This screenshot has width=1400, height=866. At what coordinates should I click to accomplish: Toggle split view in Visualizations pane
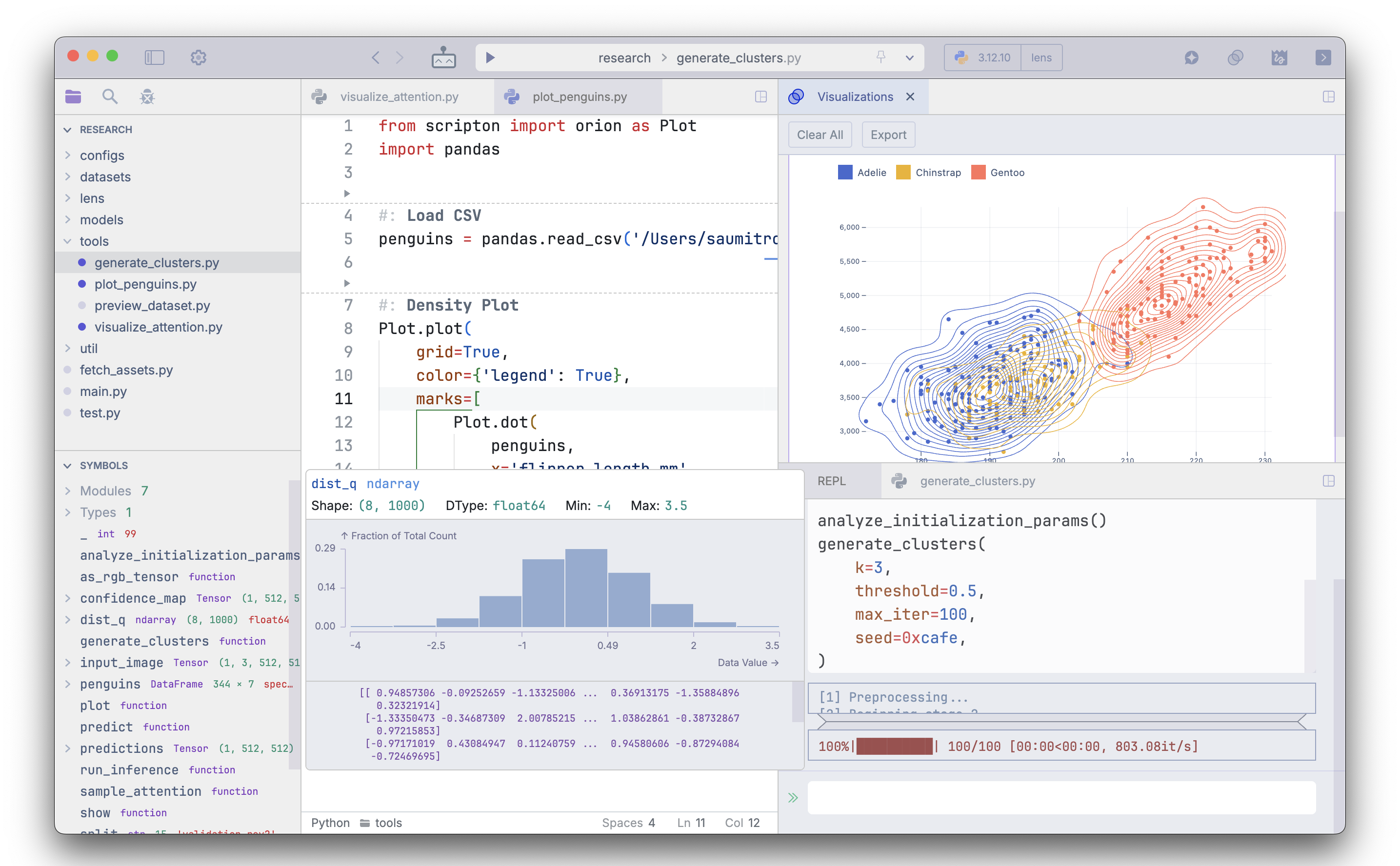click(x=1328, y=96)
